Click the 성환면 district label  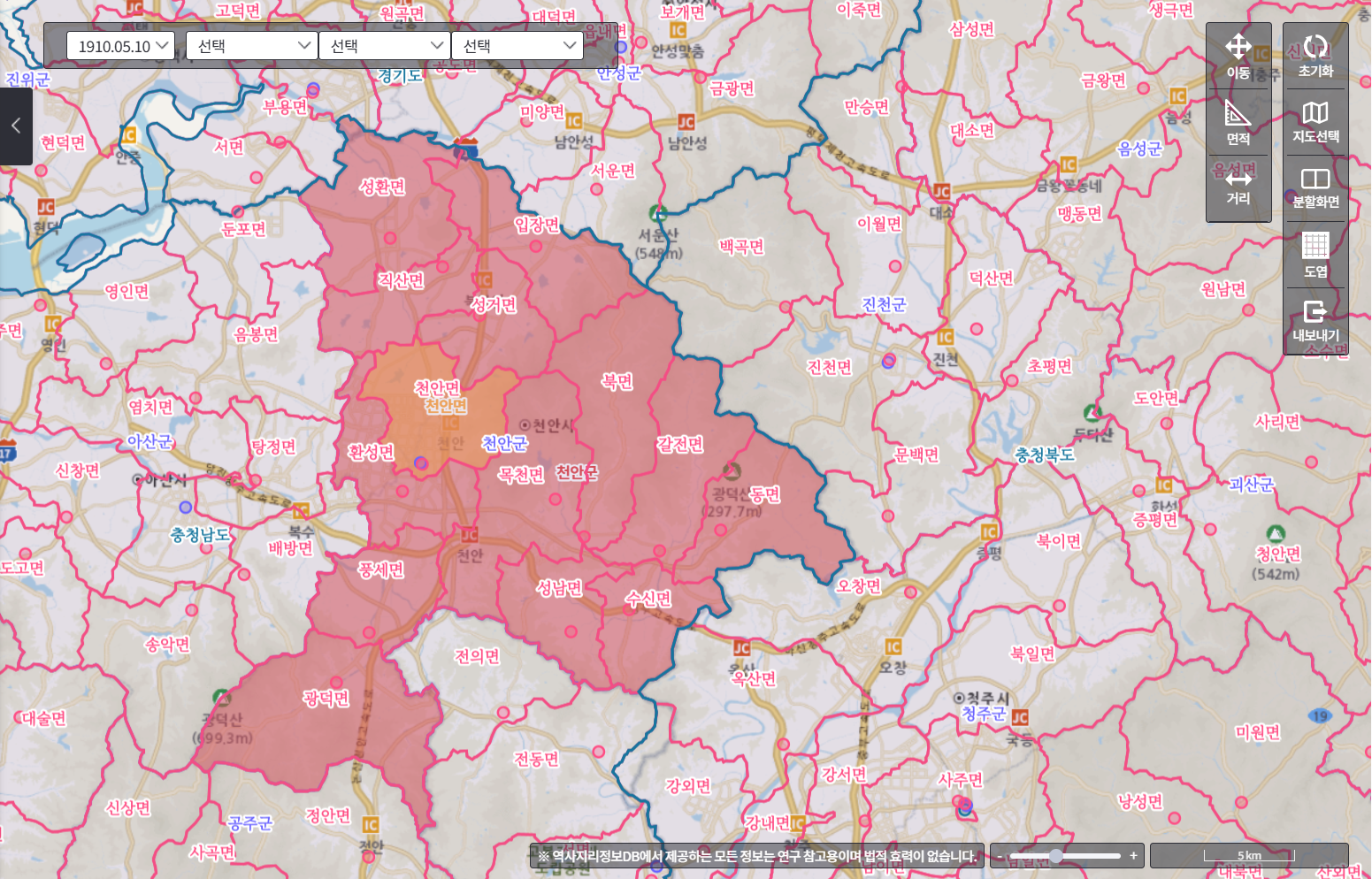tap(382, 187)
